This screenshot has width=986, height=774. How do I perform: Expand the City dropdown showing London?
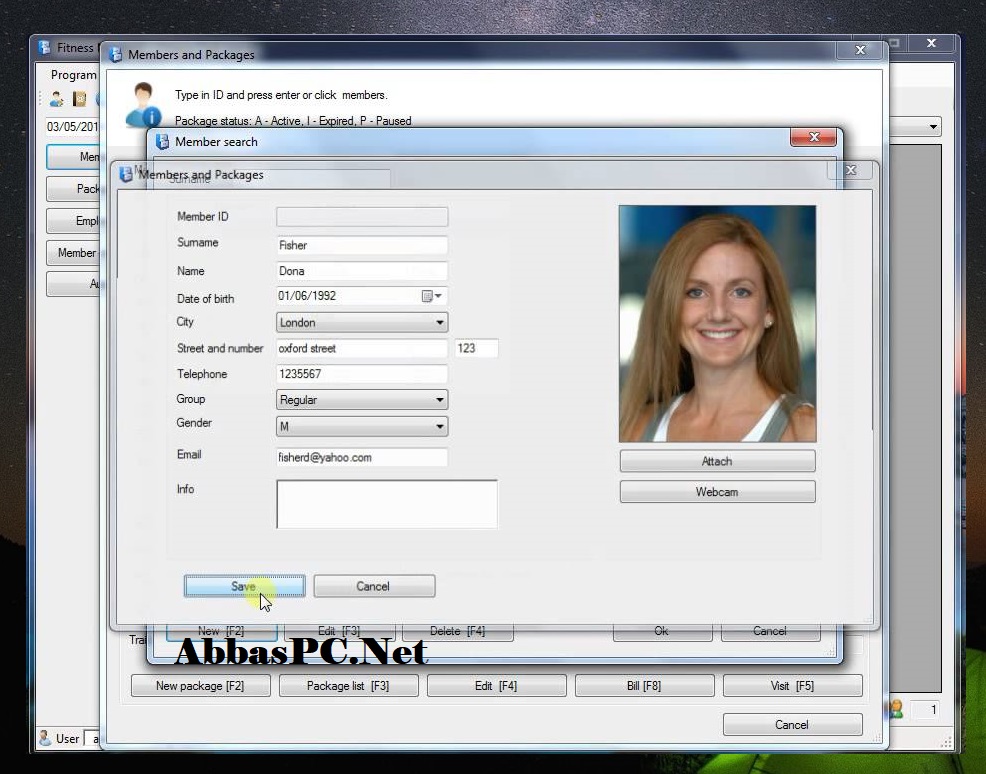point(440,323)
